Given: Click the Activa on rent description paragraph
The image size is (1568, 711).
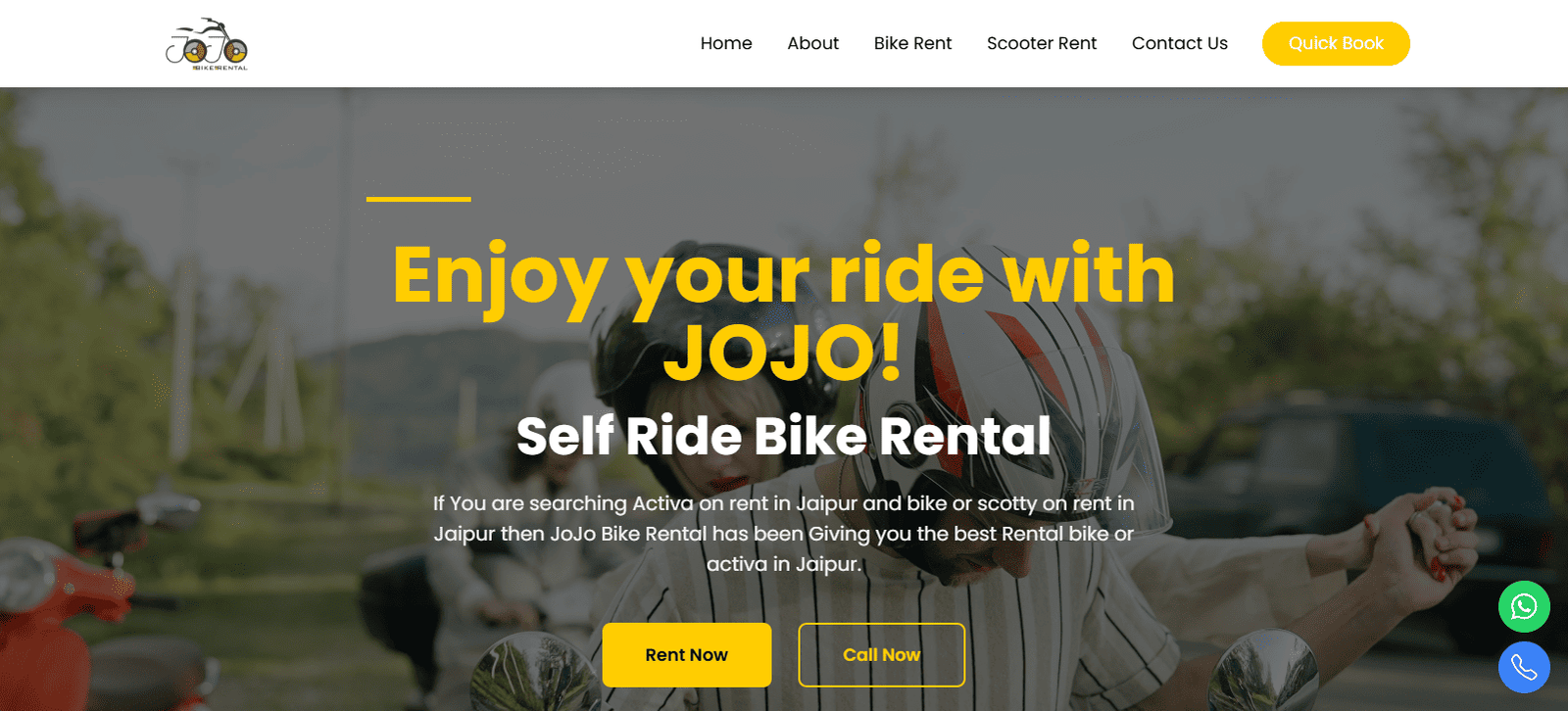Looking at the screenshot, I should click(784, 534).
